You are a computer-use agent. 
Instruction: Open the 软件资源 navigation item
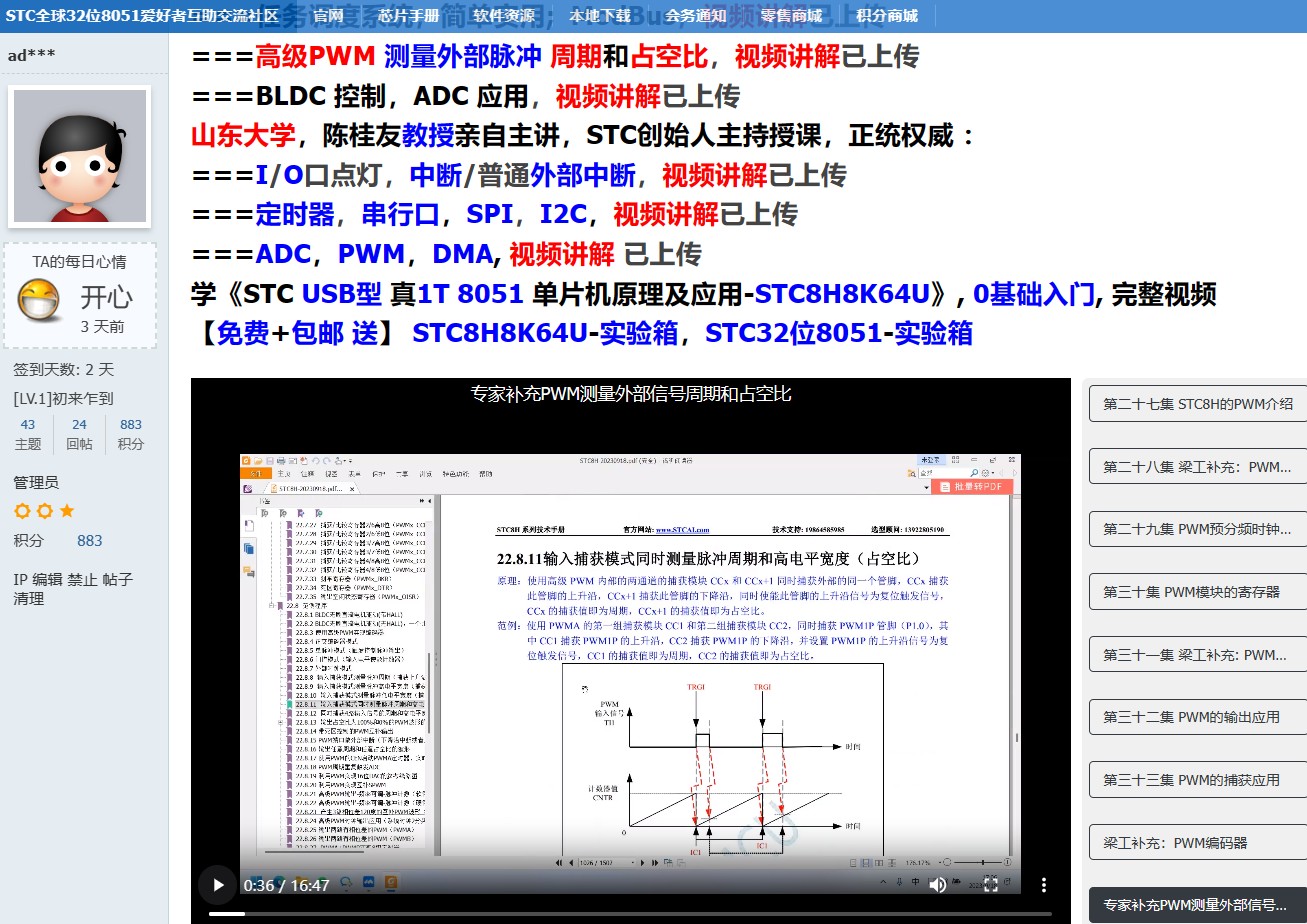tap(504, 16)
